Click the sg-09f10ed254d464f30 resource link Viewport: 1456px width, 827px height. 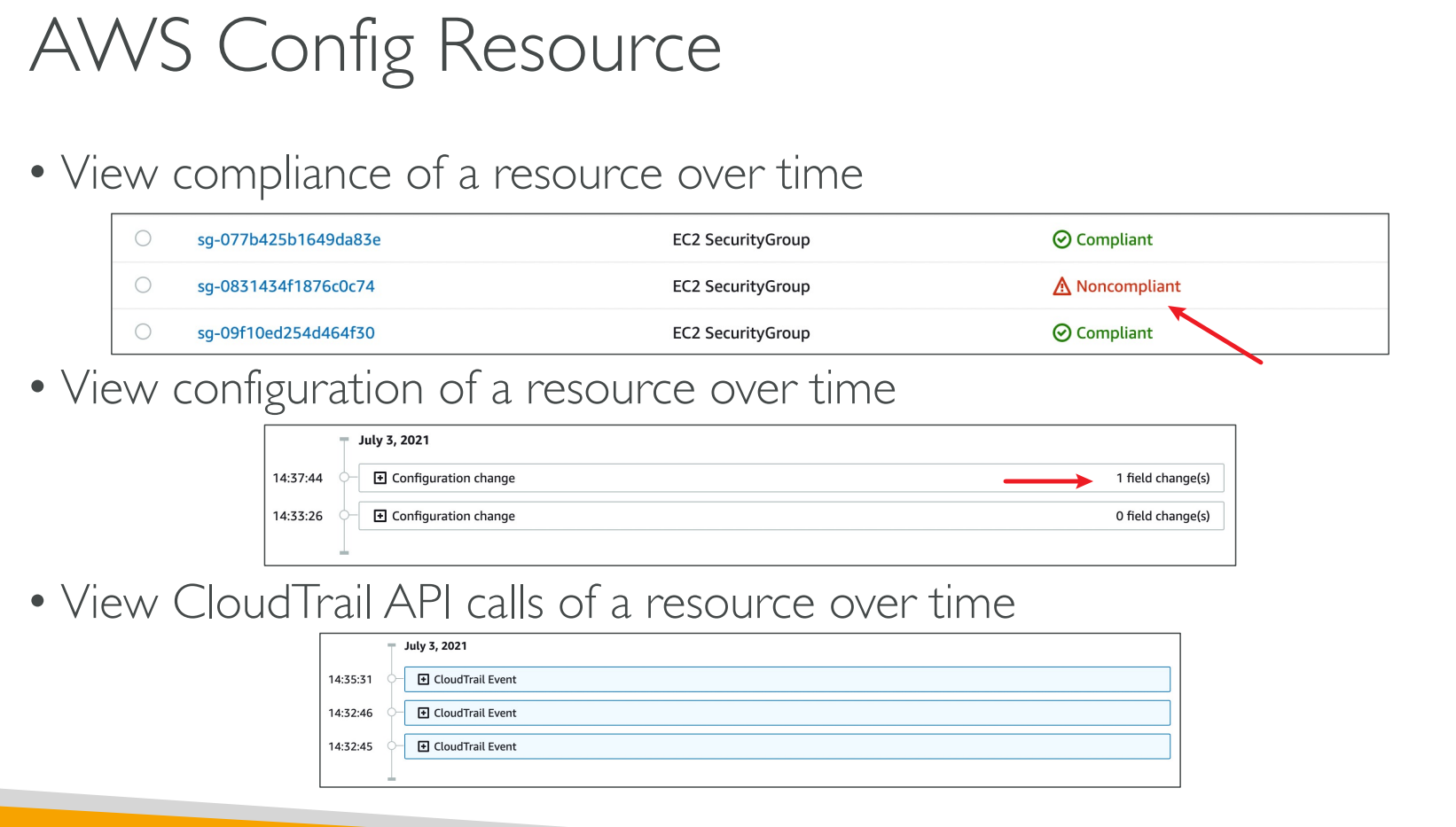click(x=286, y=333)
